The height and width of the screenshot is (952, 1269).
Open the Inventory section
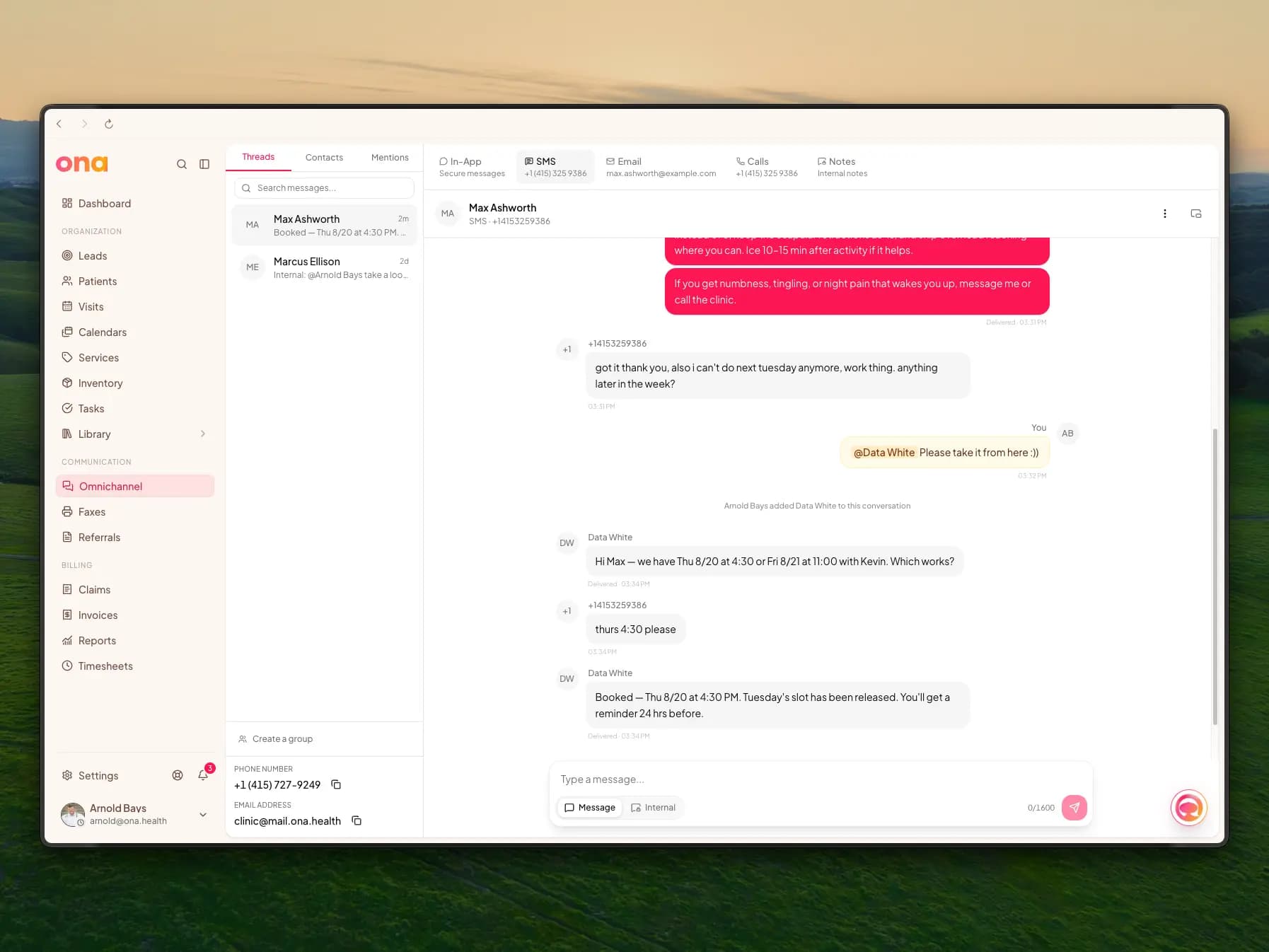point(134,383)
